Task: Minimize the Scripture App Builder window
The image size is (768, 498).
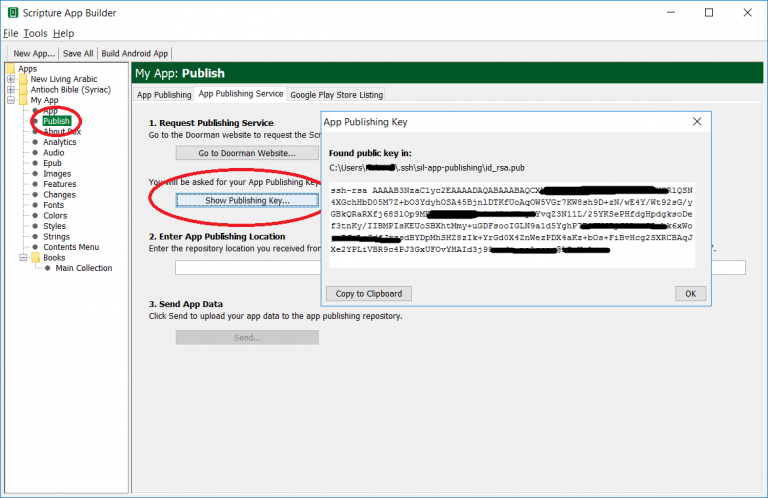Action: [x=671, y=13]
